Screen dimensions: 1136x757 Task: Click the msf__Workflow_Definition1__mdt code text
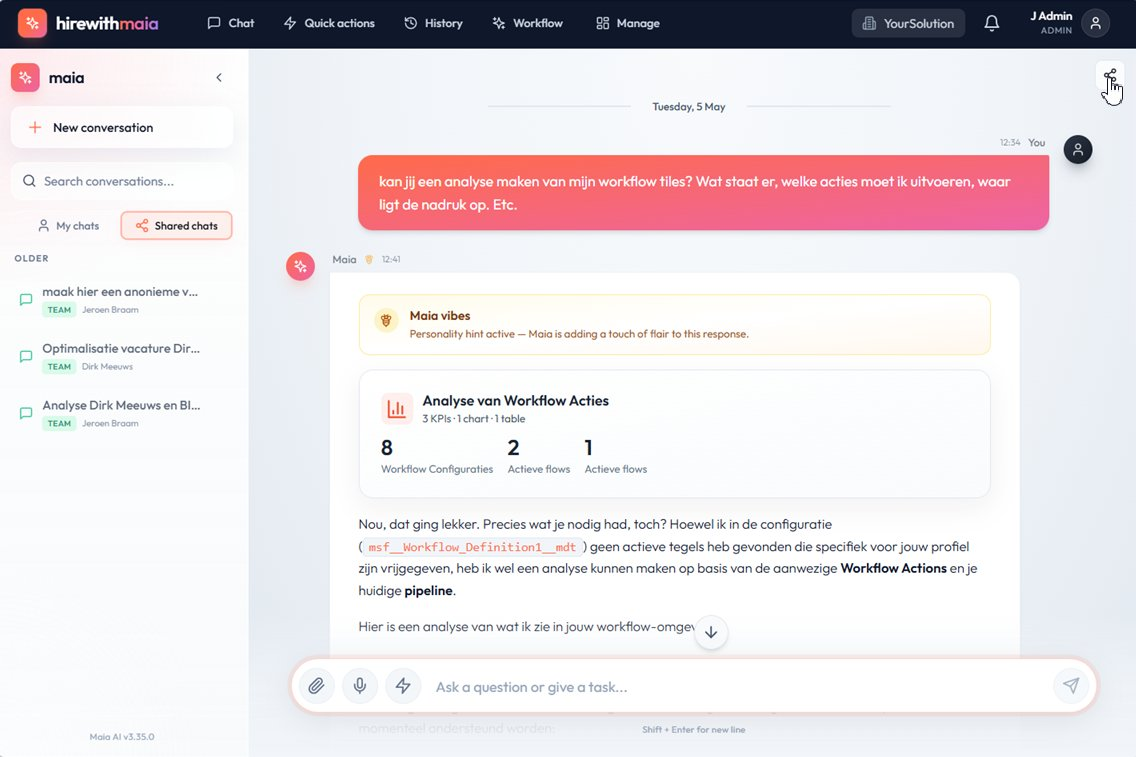click(472, 547)
